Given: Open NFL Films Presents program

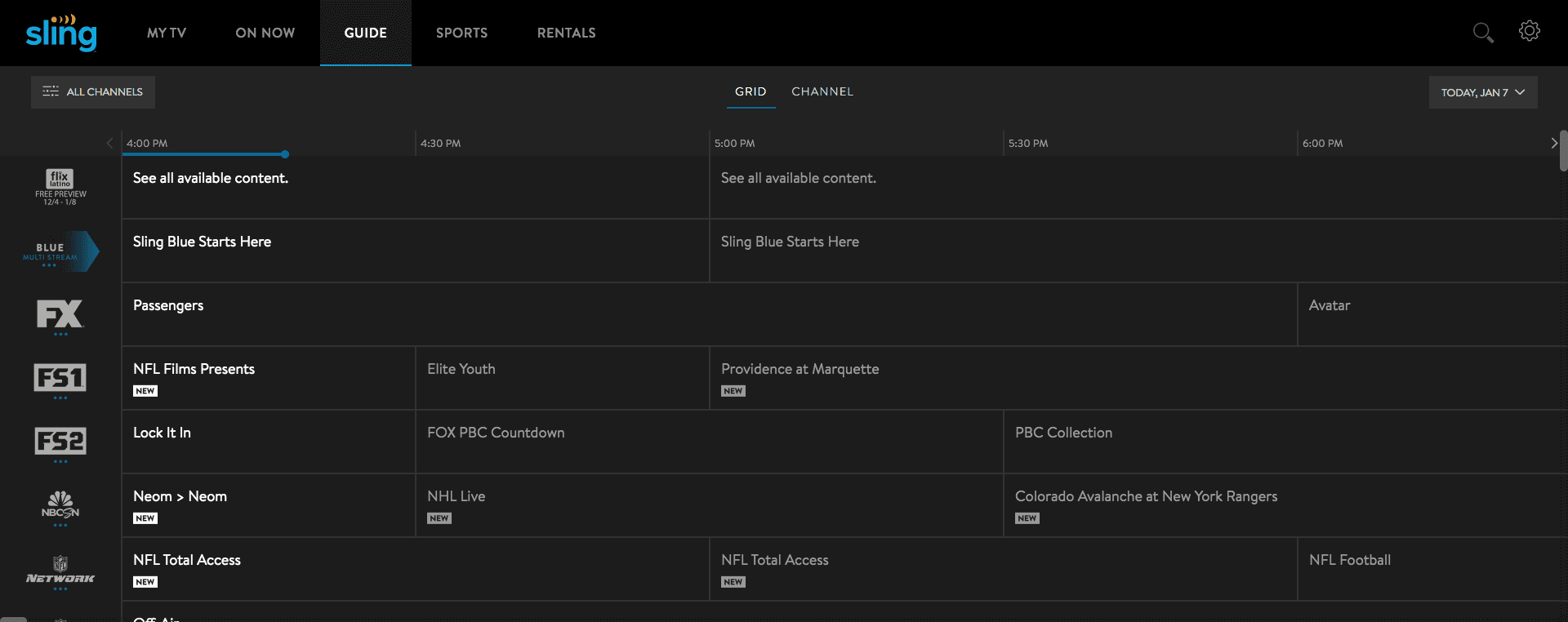Looking at the screenshot, I should 269,378.
